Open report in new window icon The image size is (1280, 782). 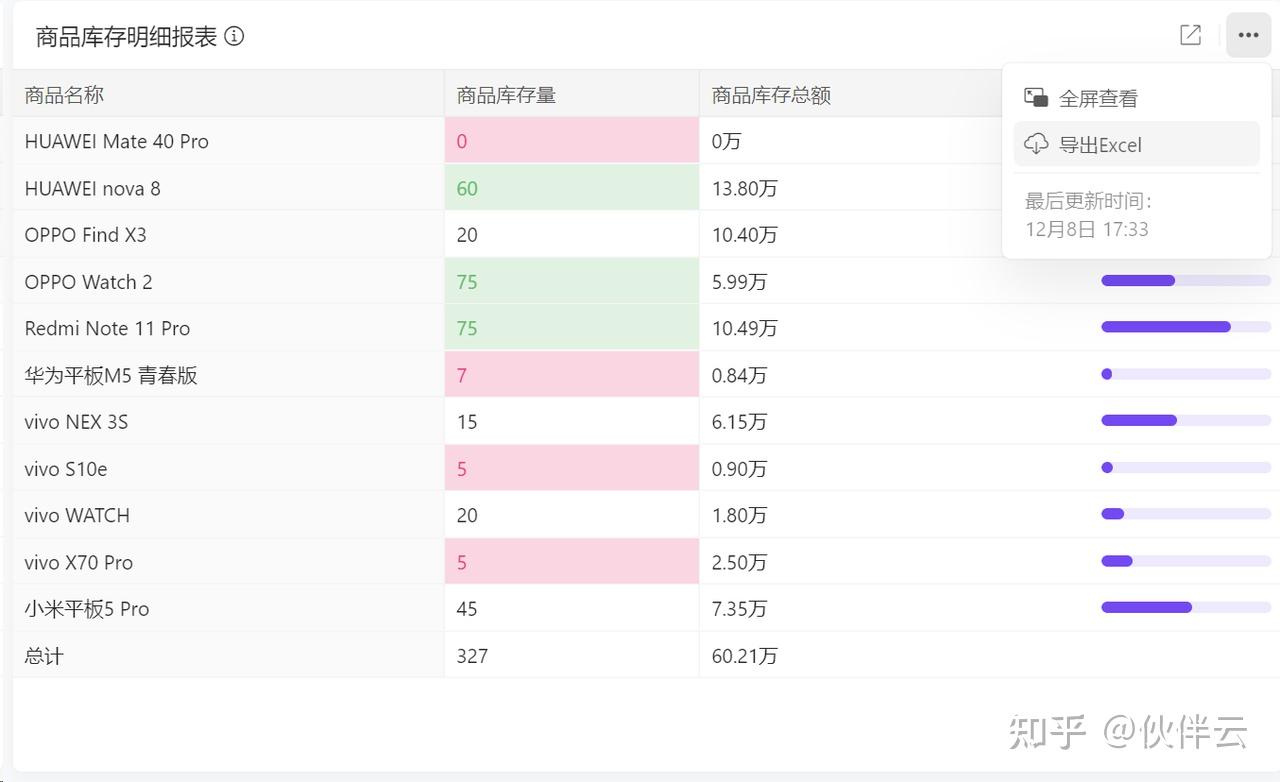1190,36
